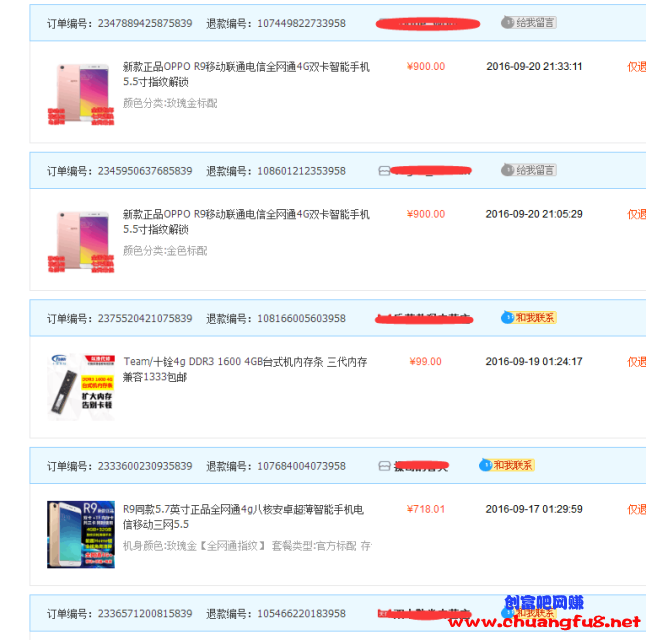Click 颜色分类:玫瑰金标配 attribute text
The height and width of the screenshot is (640, 646).
coord(170,103)
